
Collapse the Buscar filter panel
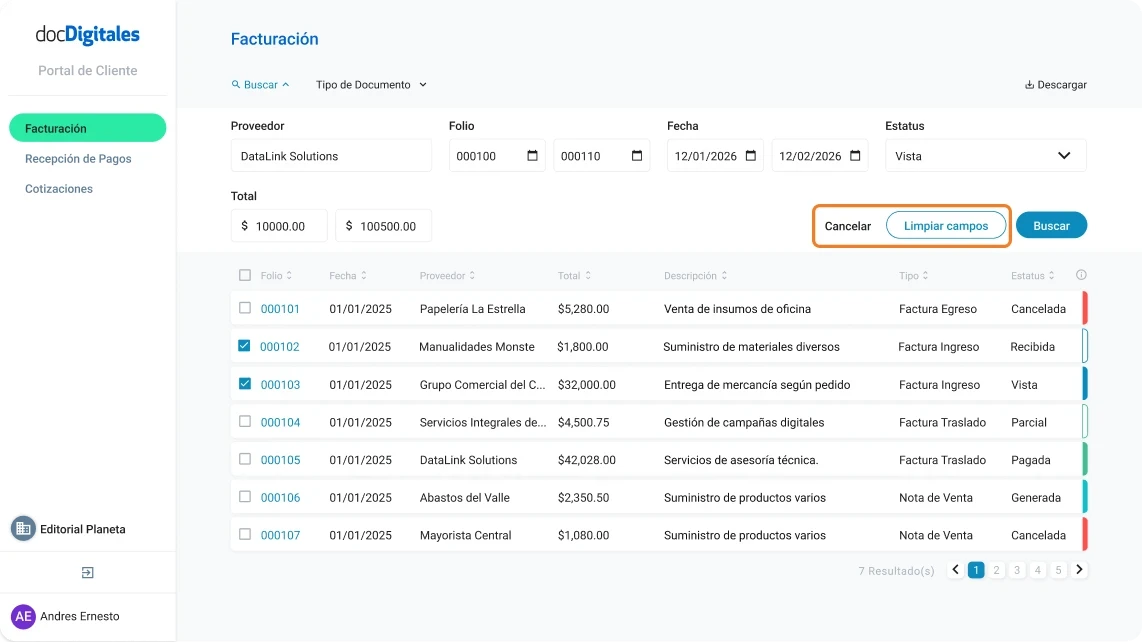pos(284,84)
